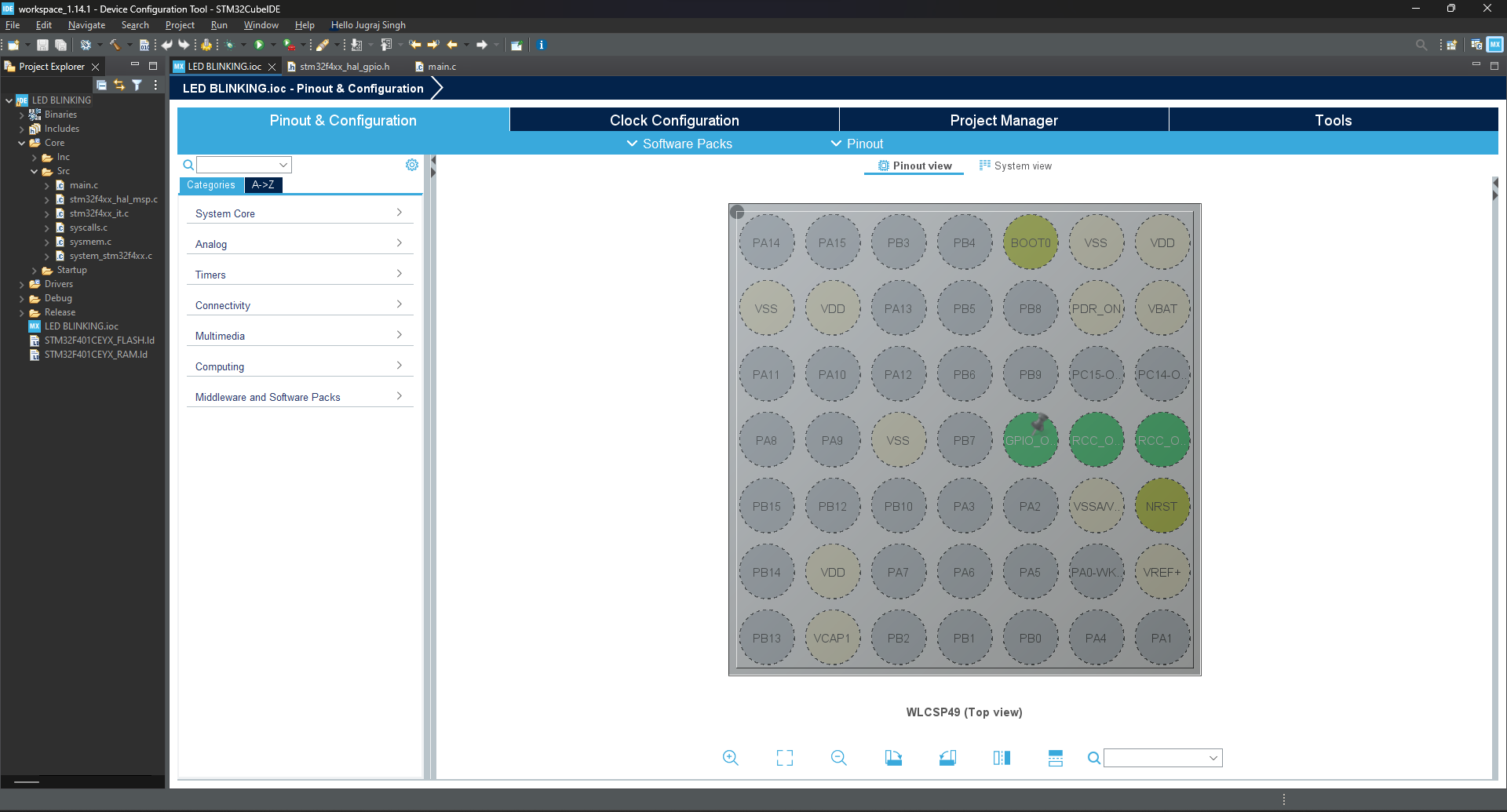Image resolution: width=1507 pixels, height=812 pixels.
Task: Select the Pinout view toggle
Action: pyautogui.click(x=914, y=166)
